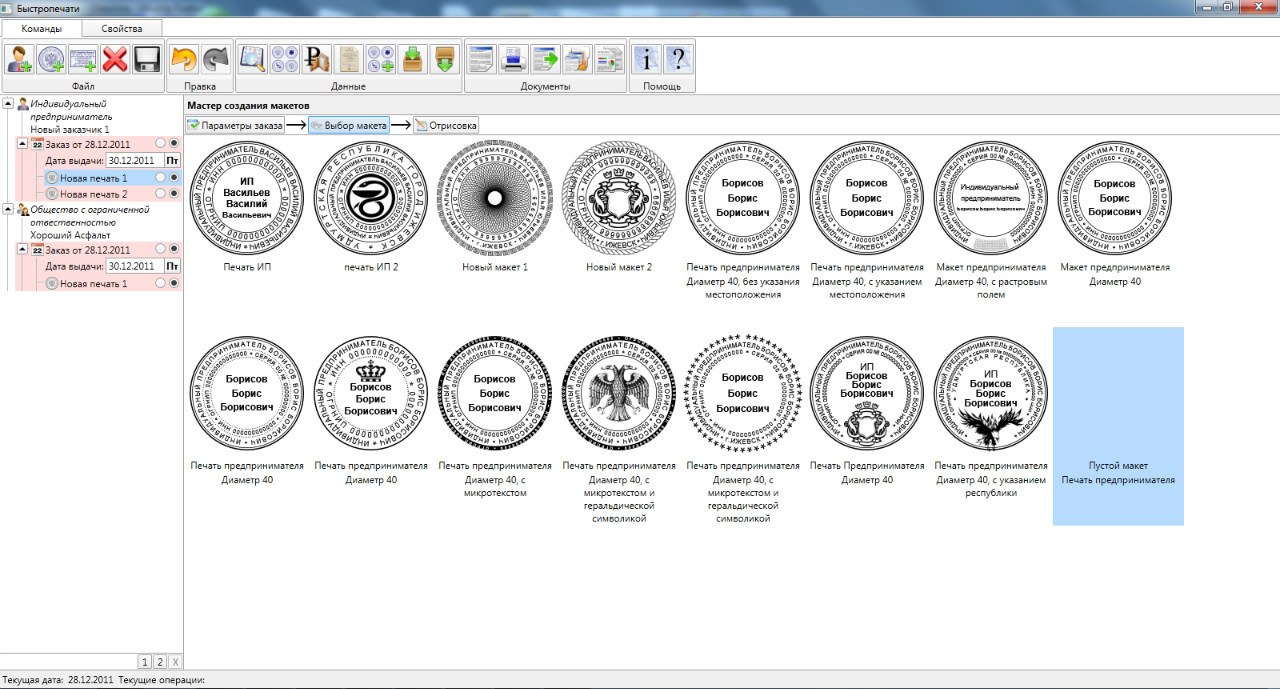This screenshot has width=1280, height=689.
Task: Click the issue date field of Хороший Асфальт
Action: coord(135,266)
